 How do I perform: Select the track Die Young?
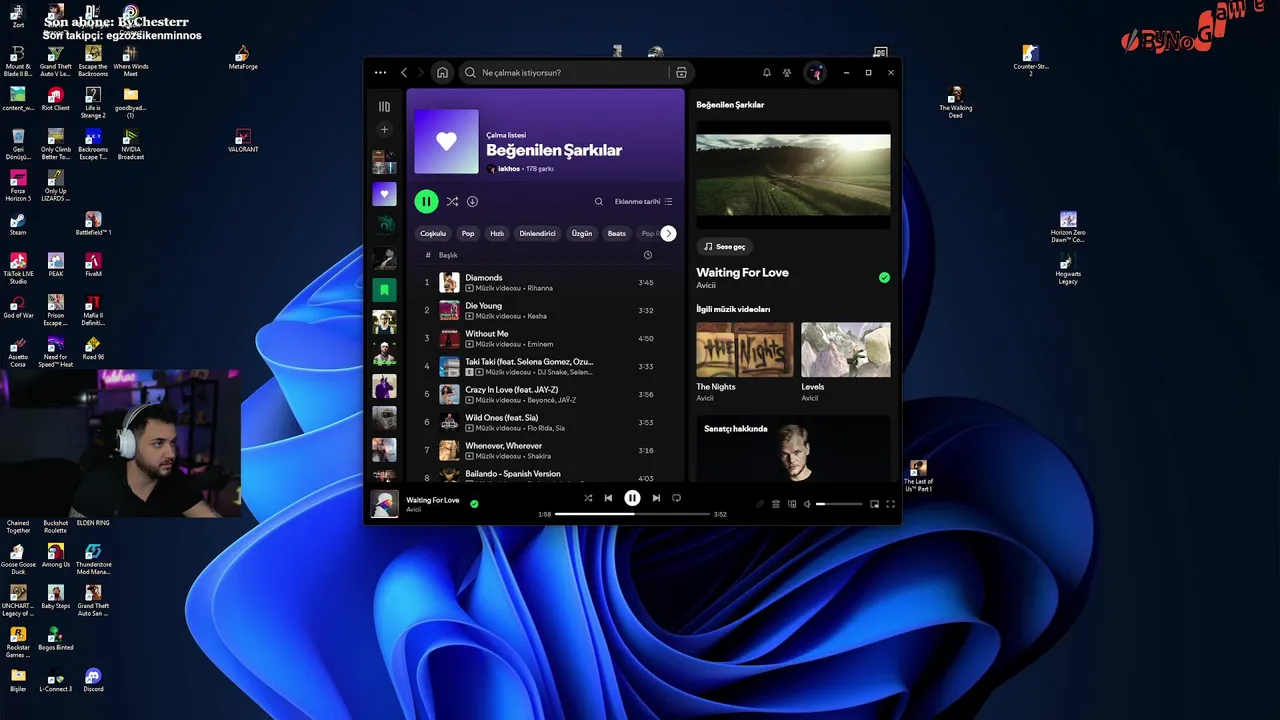[545, 311]
